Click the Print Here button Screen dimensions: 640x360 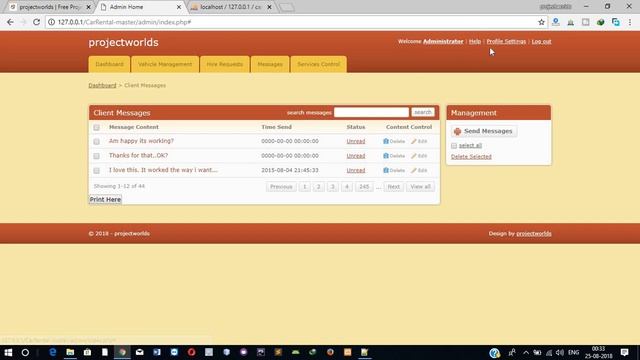tap(105, 200)
